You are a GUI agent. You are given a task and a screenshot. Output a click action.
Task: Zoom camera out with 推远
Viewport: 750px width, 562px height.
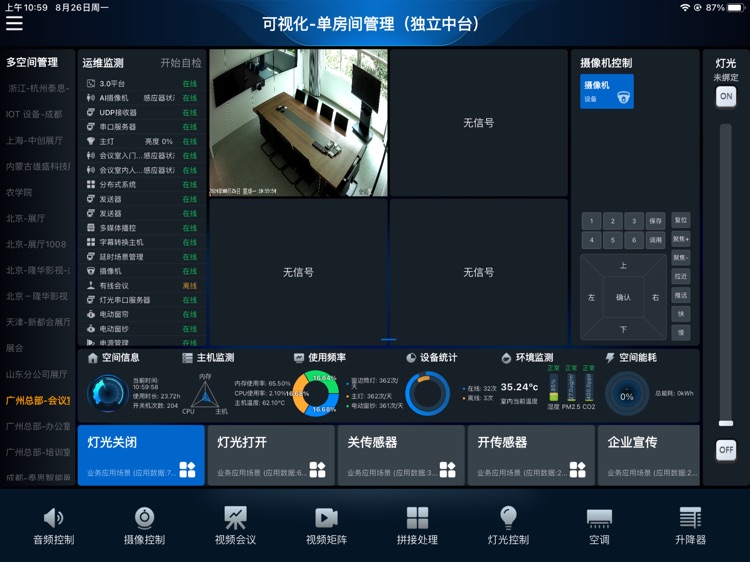(681, 295)
